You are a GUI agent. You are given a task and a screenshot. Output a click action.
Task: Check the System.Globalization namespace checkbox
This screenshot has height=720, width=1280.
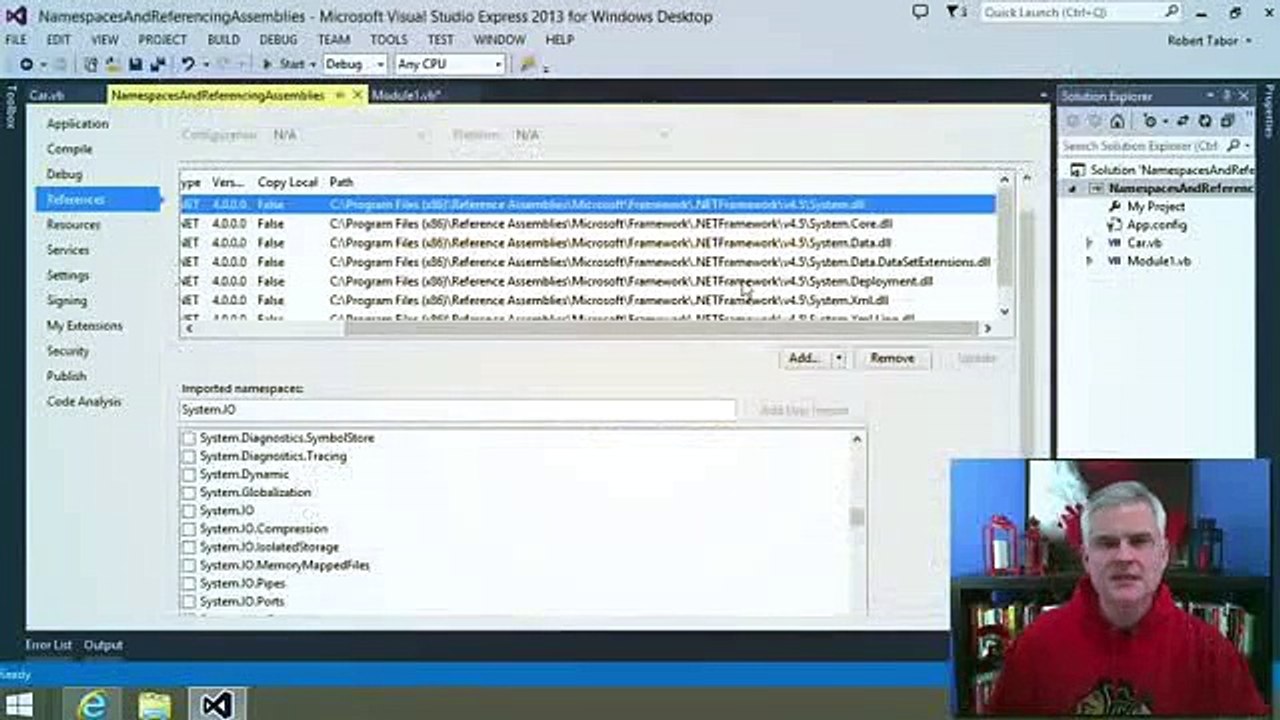[188, 492]
